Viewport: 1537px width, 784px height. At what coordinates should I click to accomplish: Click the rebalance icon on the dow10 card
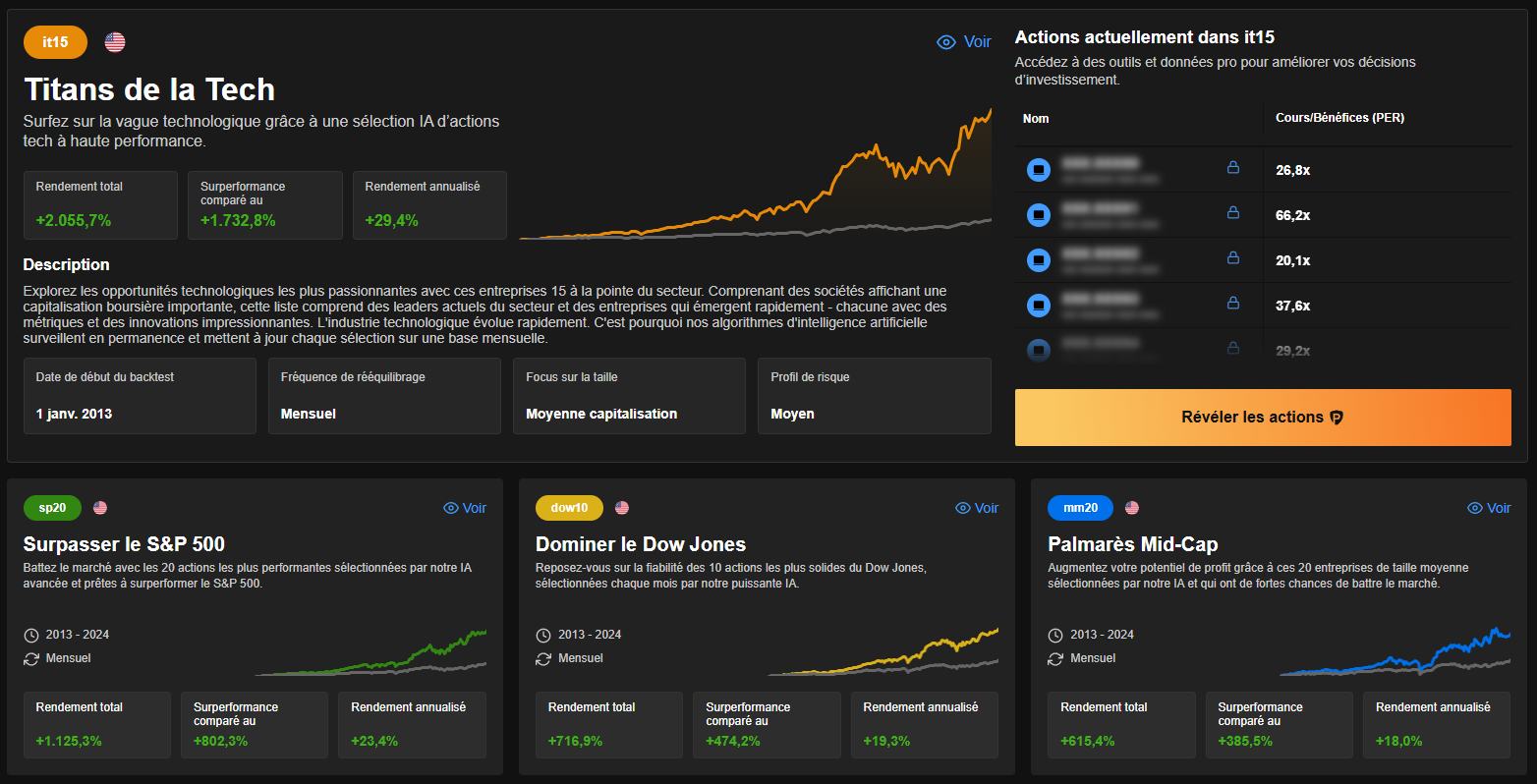[x=543, y=659]
